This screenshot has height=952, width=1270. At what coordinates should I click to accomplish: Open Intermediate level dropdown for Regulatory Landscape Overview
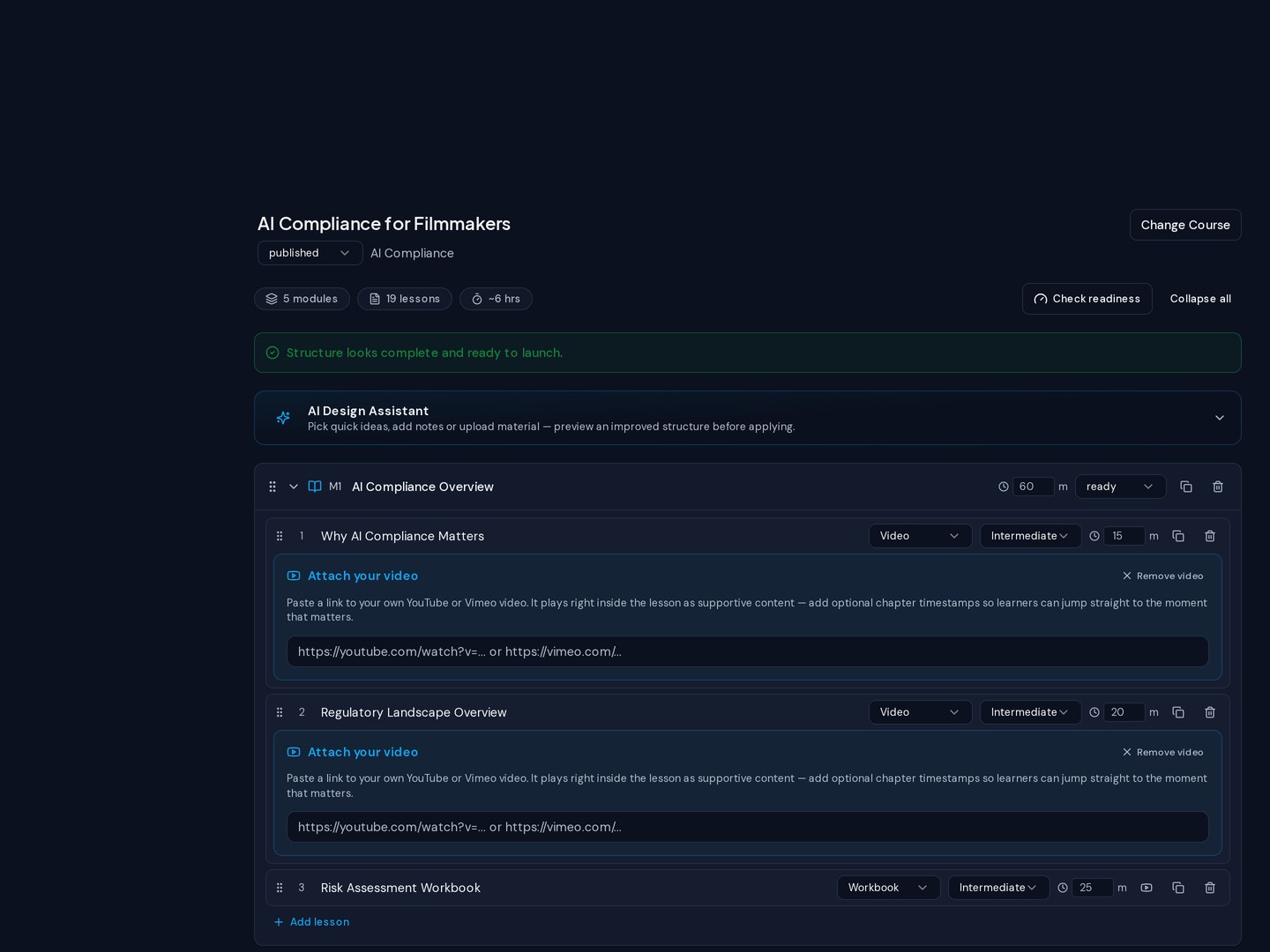point(1031,712)
